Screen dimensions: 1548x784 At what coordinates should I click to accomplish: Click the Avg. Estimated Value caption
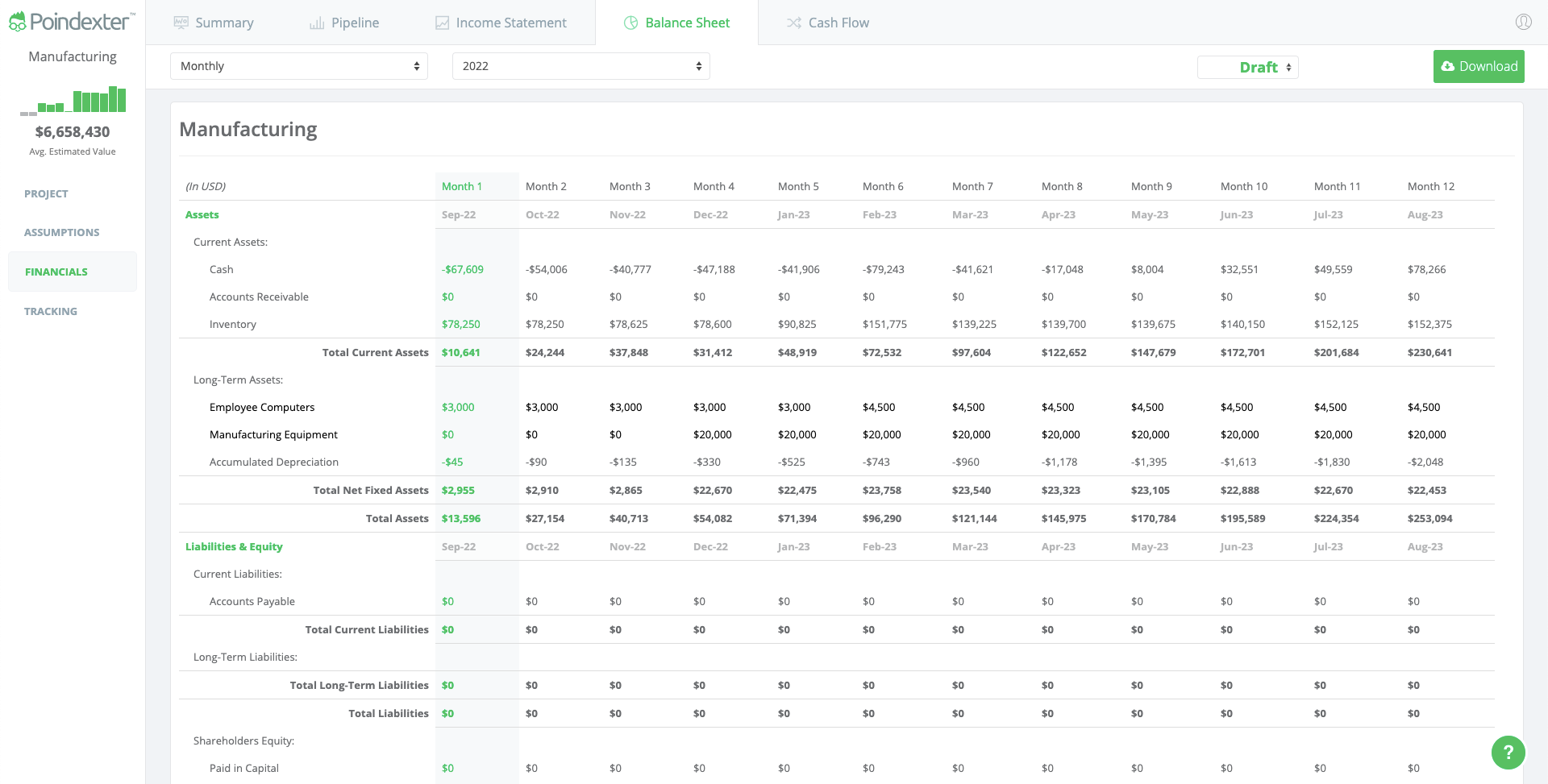point(73,151)
